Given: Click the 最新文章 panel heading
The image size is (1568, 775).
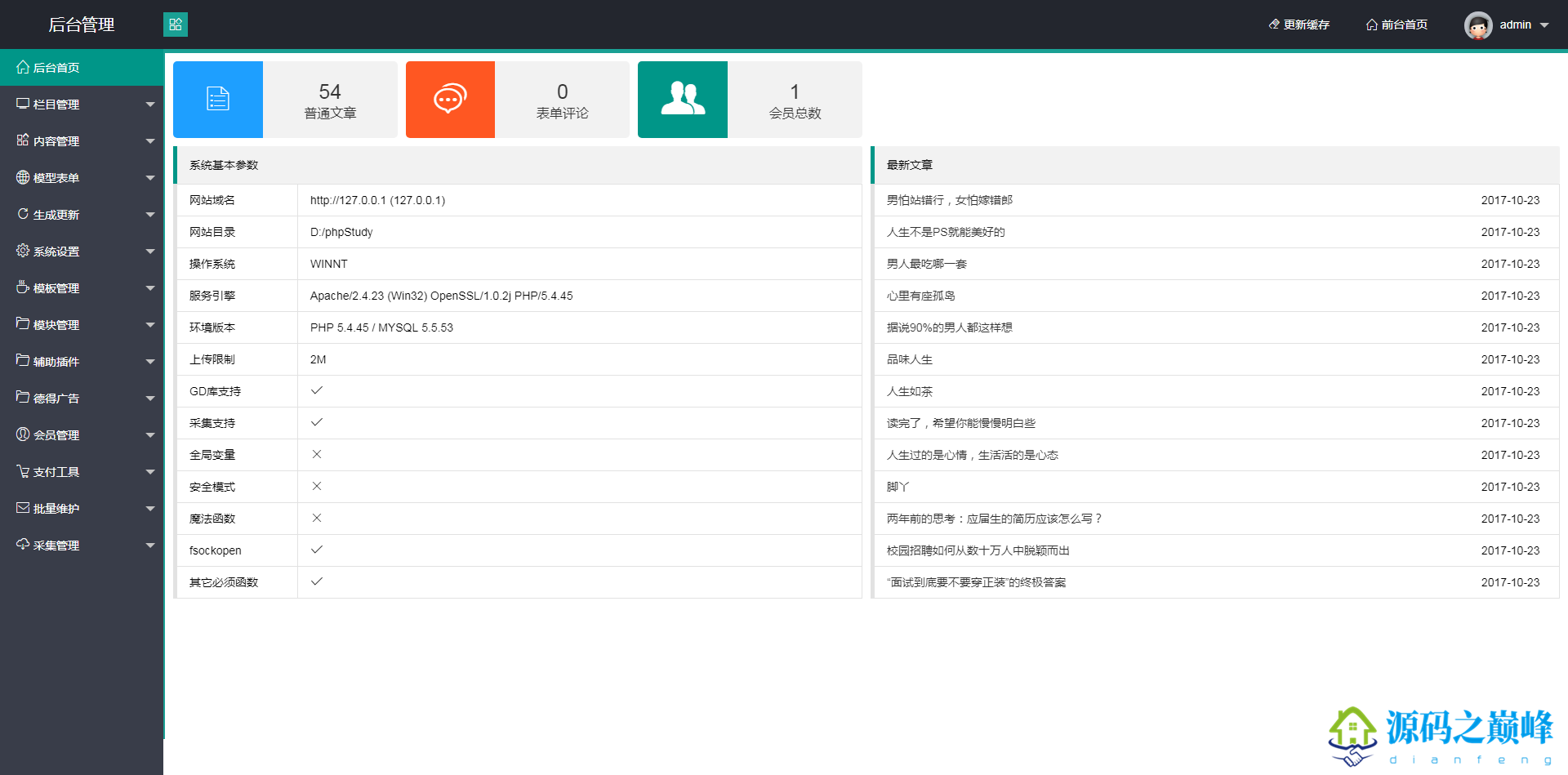Looking at the screenshot, I should pyautogui.click(x=910, y=165).
